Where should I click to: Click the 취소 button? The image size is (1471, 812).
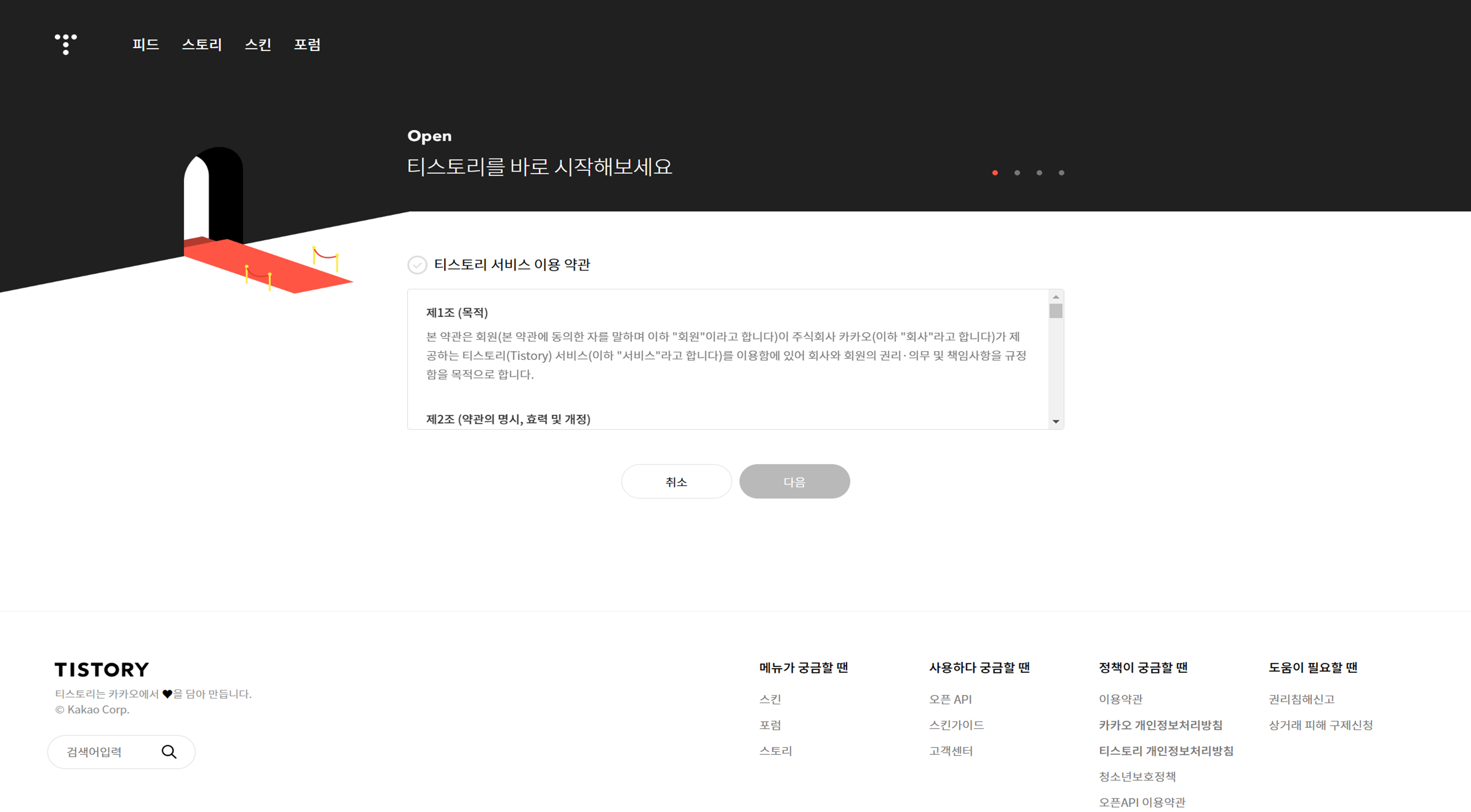[677, 482]
